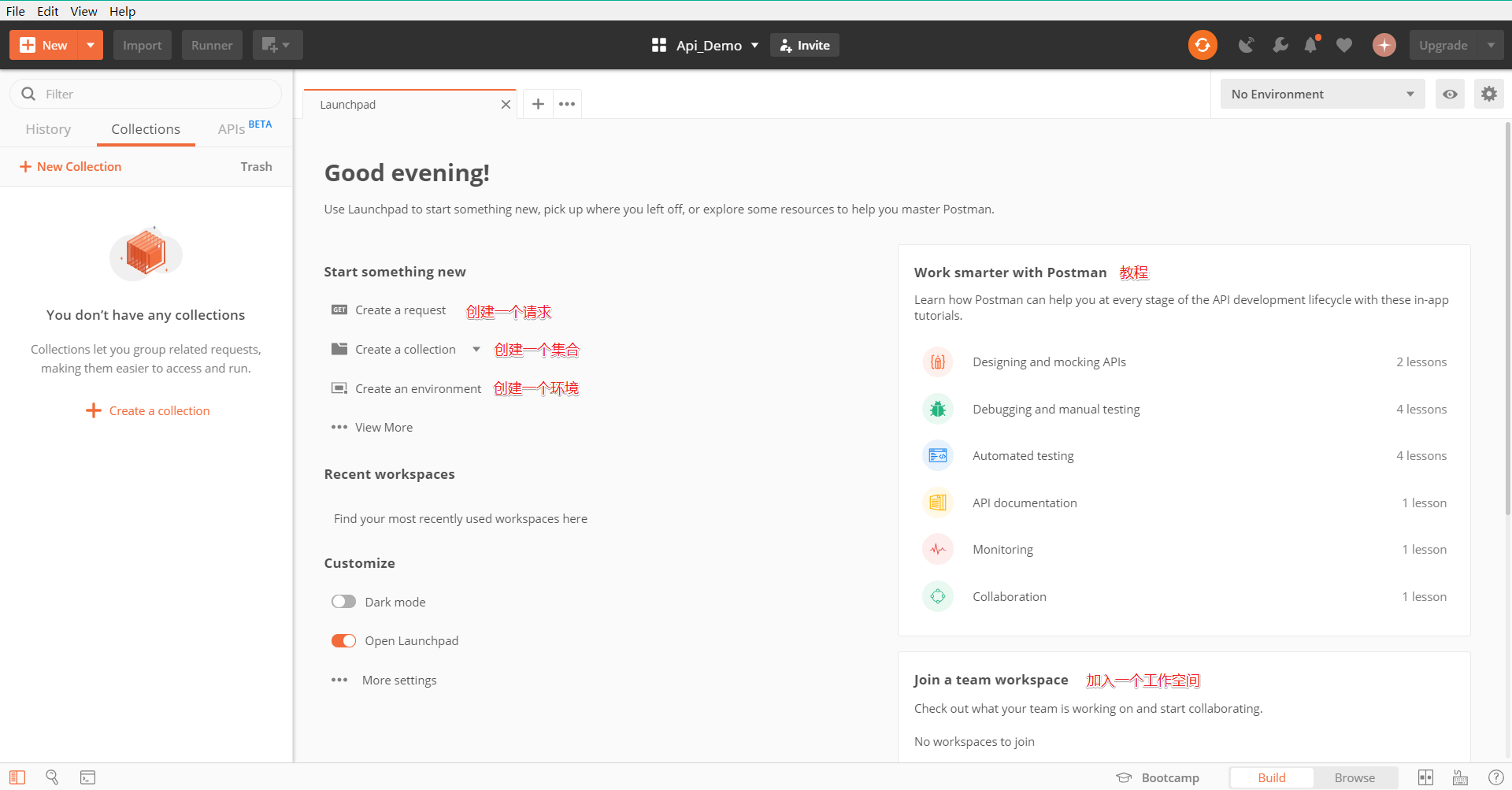This screenshot has height=790, width=1512.
Task: Click the sync status icon
Action: point(1203,45)
